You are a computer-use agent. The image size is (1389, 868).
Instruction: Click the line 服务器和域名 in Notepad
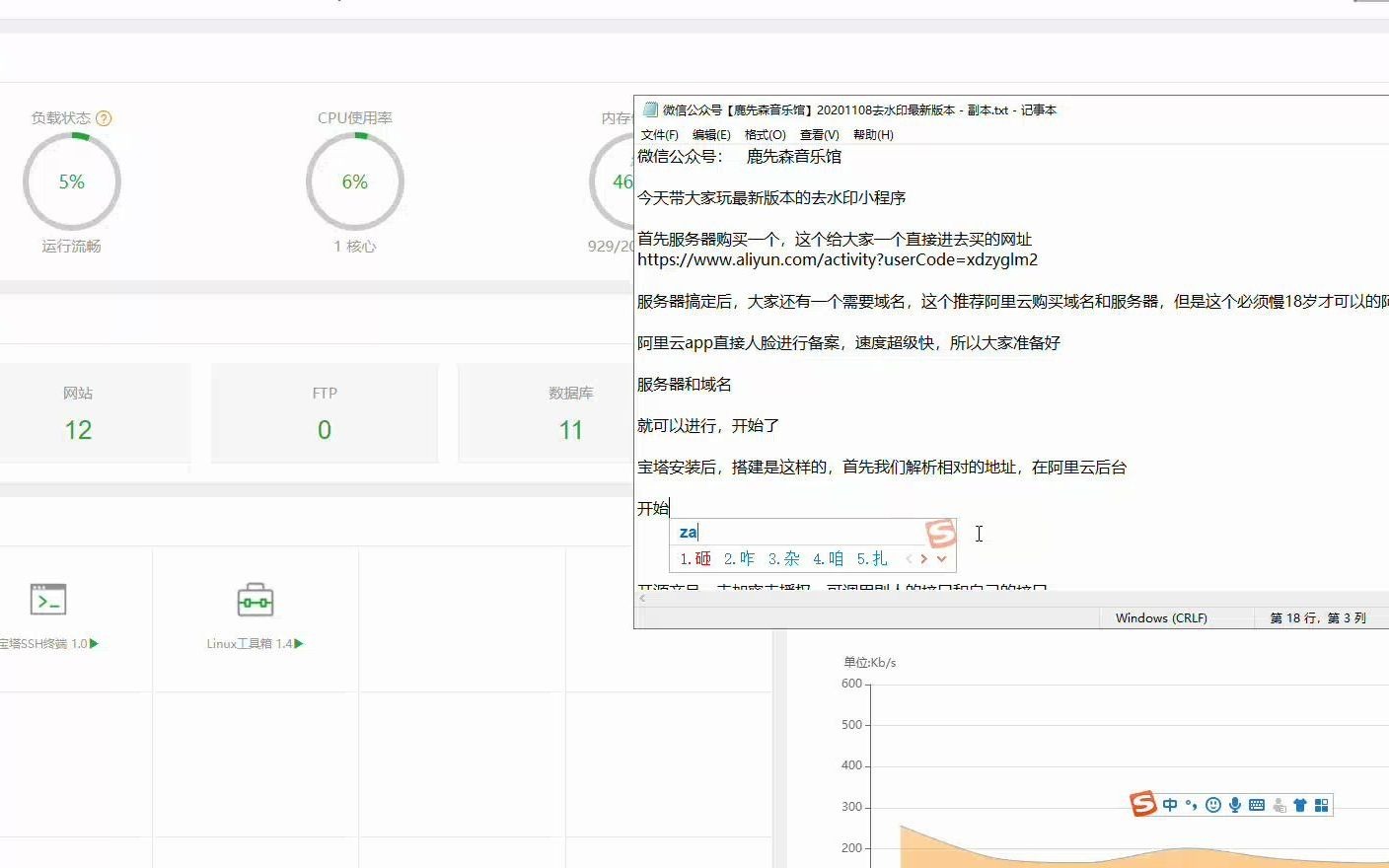(685, 385)
